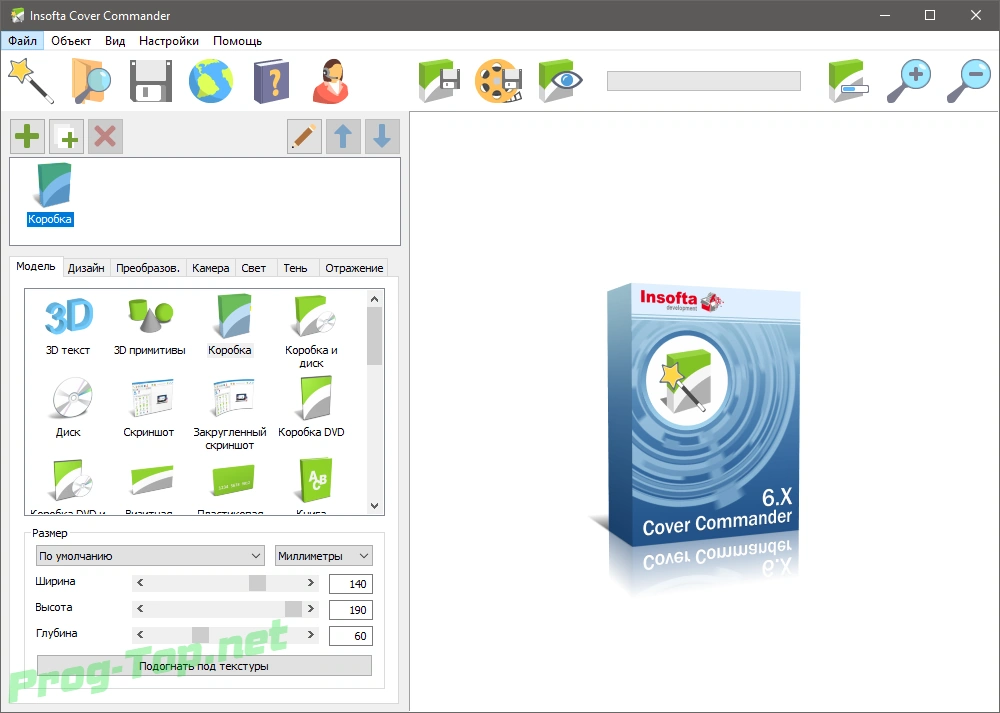Preview render with eye icon

560,80
